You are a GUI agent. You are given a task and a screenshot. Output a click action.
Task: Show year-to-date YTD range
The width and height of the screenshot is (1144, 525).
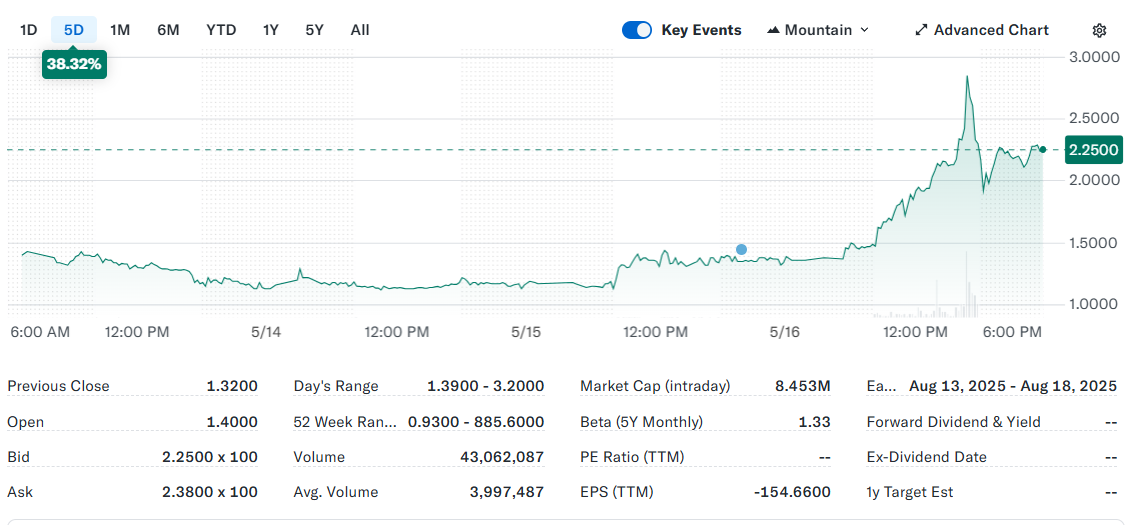[x=221, y=30]
